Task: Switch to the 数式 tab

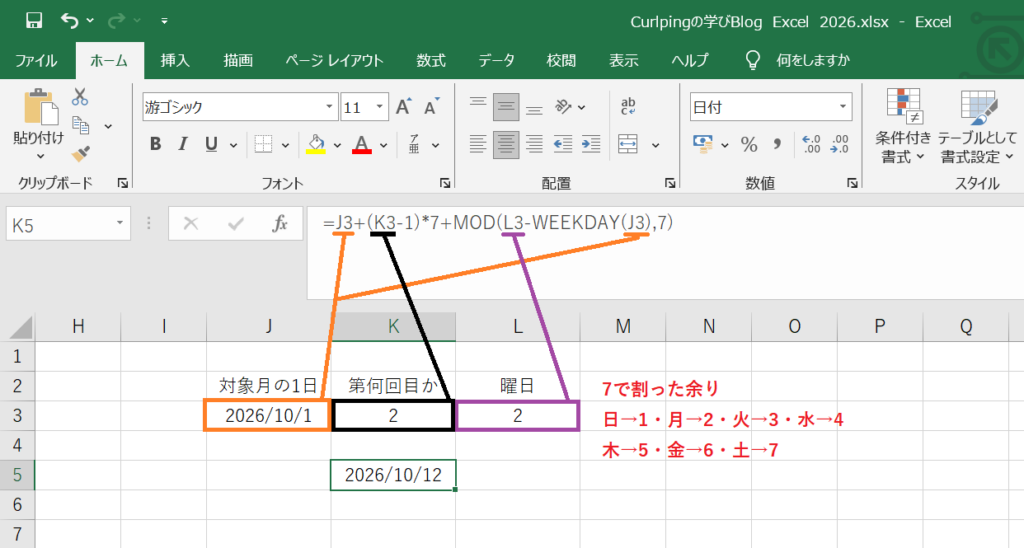Action: coord(431,61)
